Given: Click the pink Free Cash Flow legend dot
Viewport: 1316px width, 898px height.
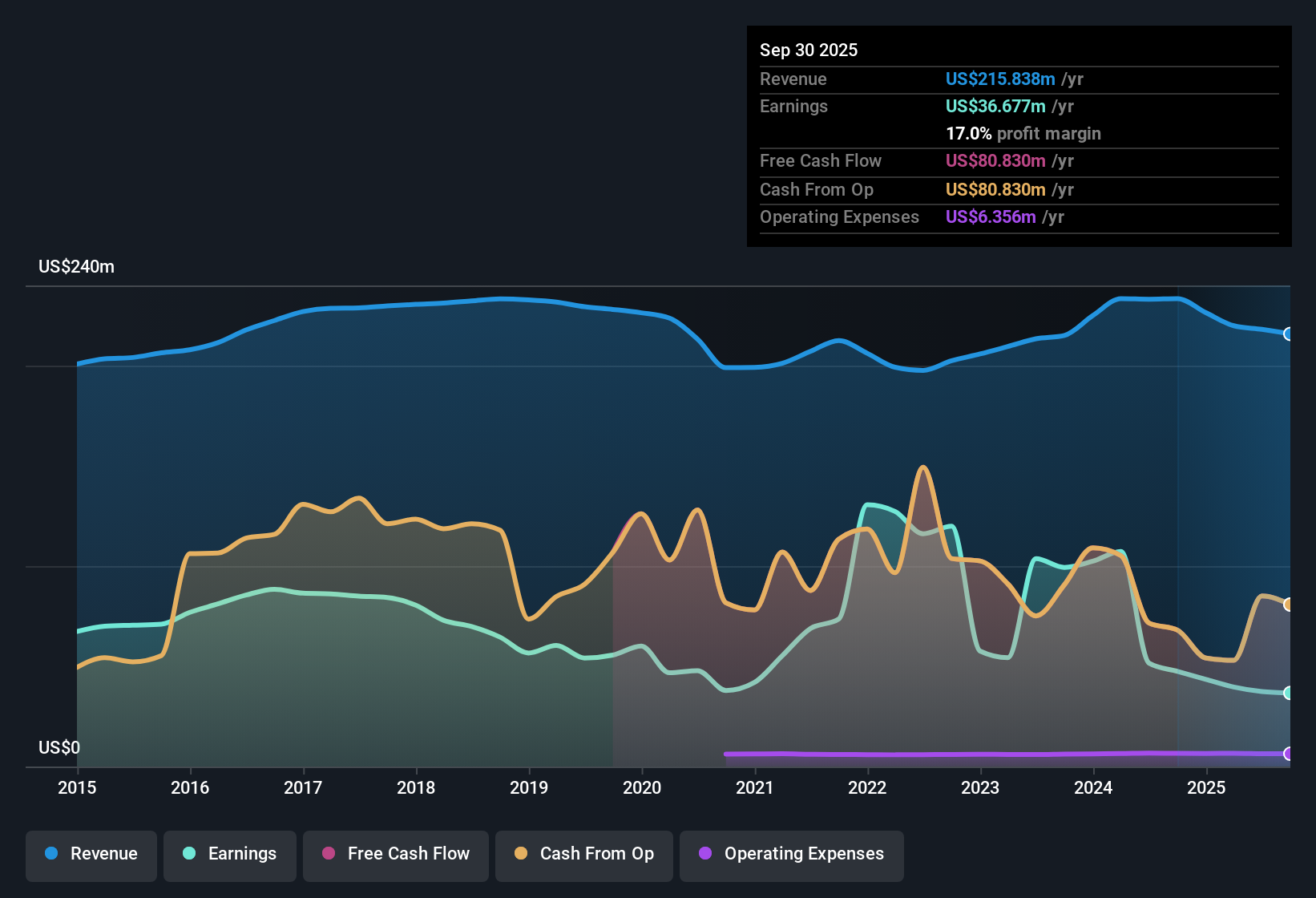Looking at the screenshot, I should [328, 854].
